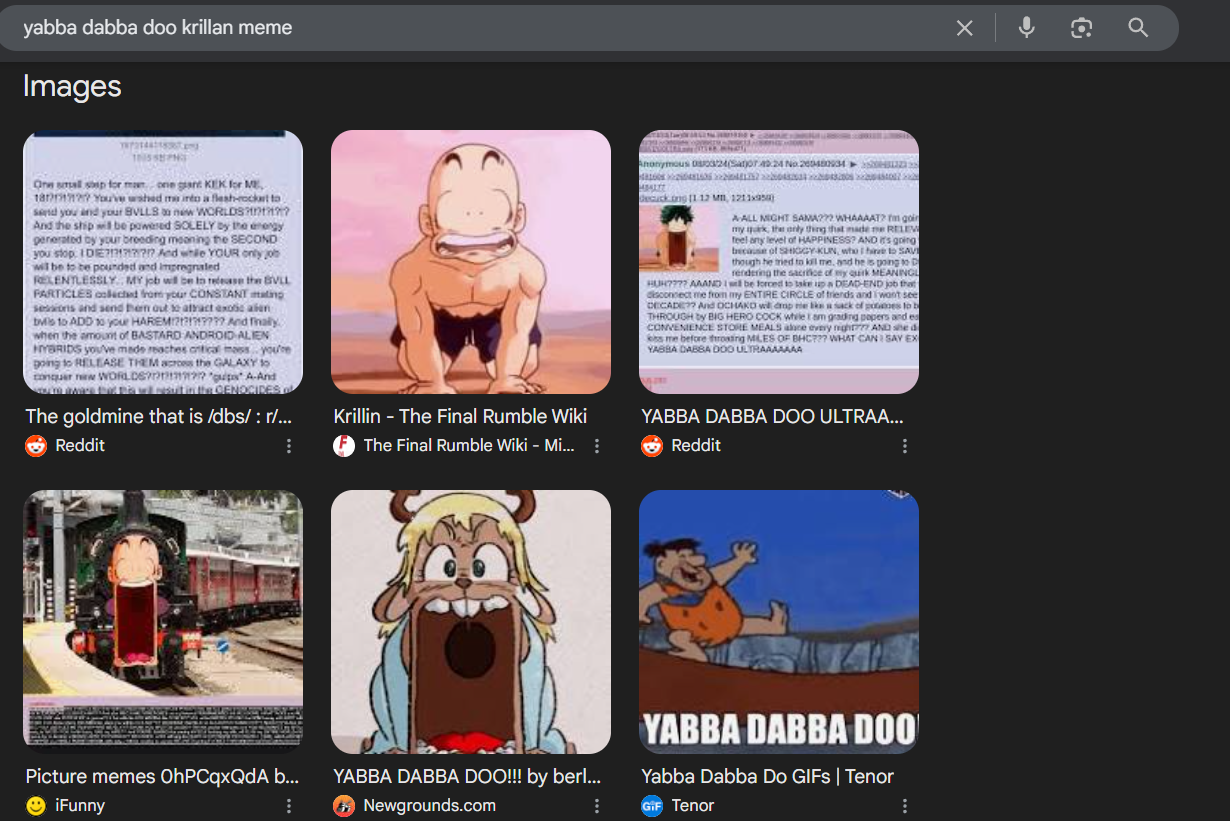The width and height of the screenshot is (1230, 821).
Task: Click the Reddit icon under the /dbs/ result
Action: point(36,446)
